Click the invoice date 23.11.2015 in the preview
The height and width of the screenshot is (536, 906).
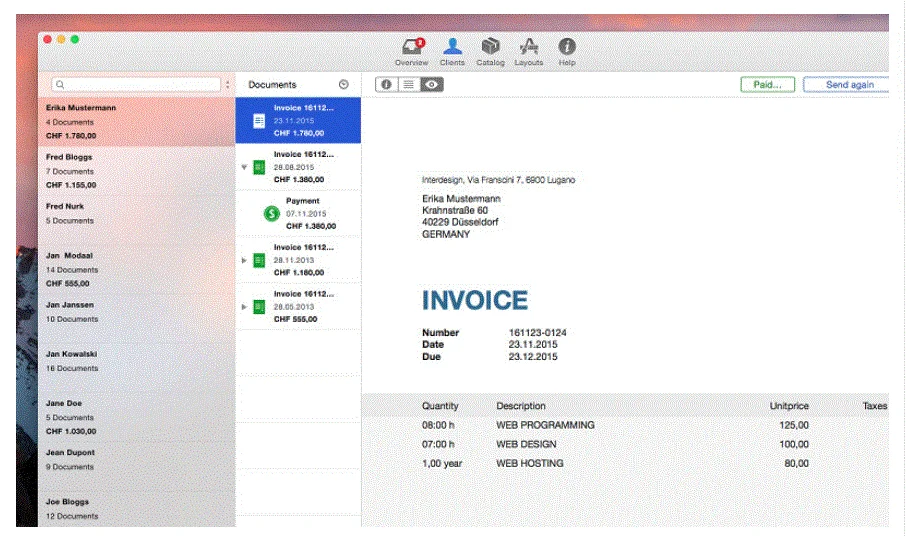(533, 344)
